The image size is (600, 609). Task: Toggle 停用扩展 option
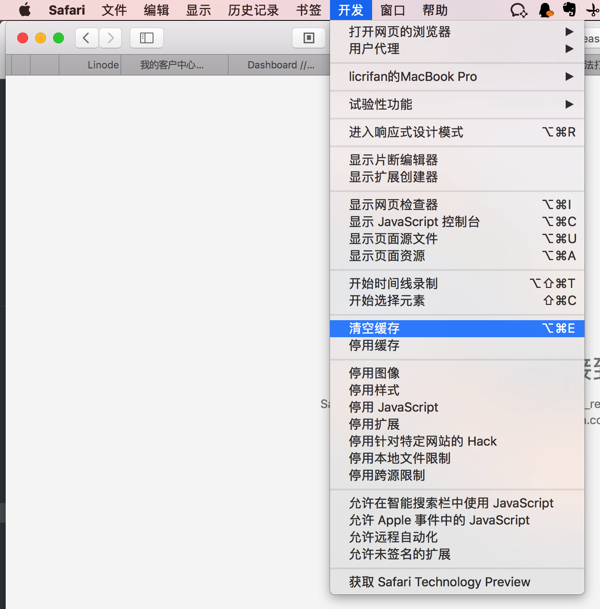(x=457, y=424)
